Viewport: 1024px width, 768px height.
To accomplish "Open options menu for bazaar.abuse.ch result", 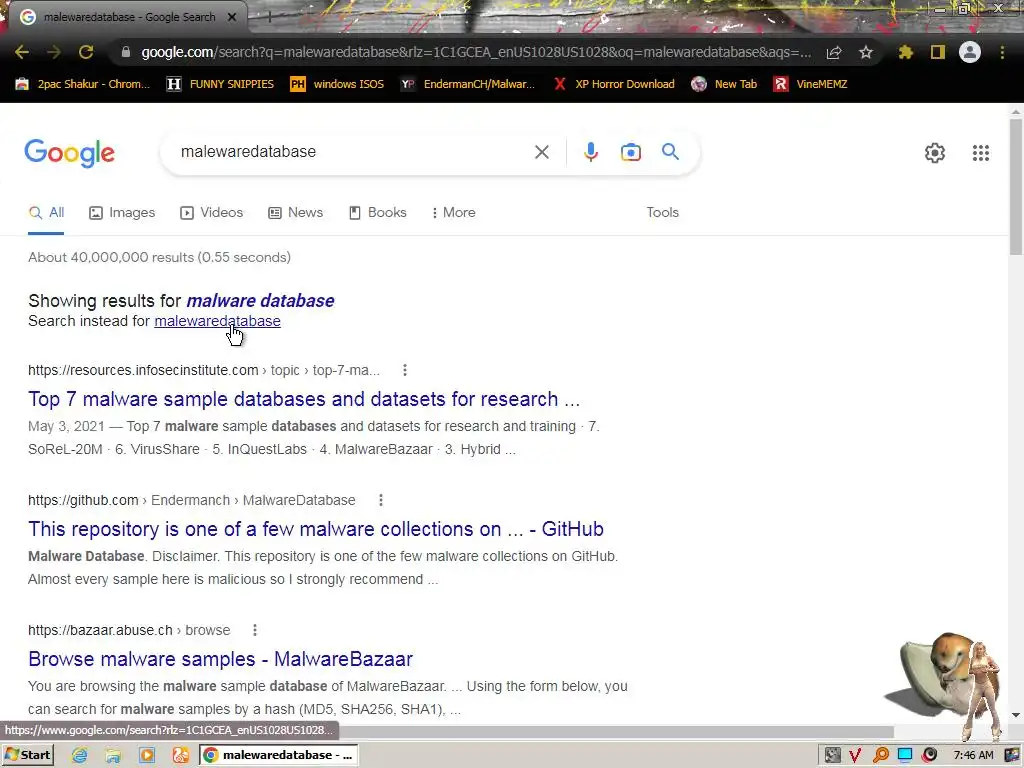I will pyautogui.click(x=255, y=630).
